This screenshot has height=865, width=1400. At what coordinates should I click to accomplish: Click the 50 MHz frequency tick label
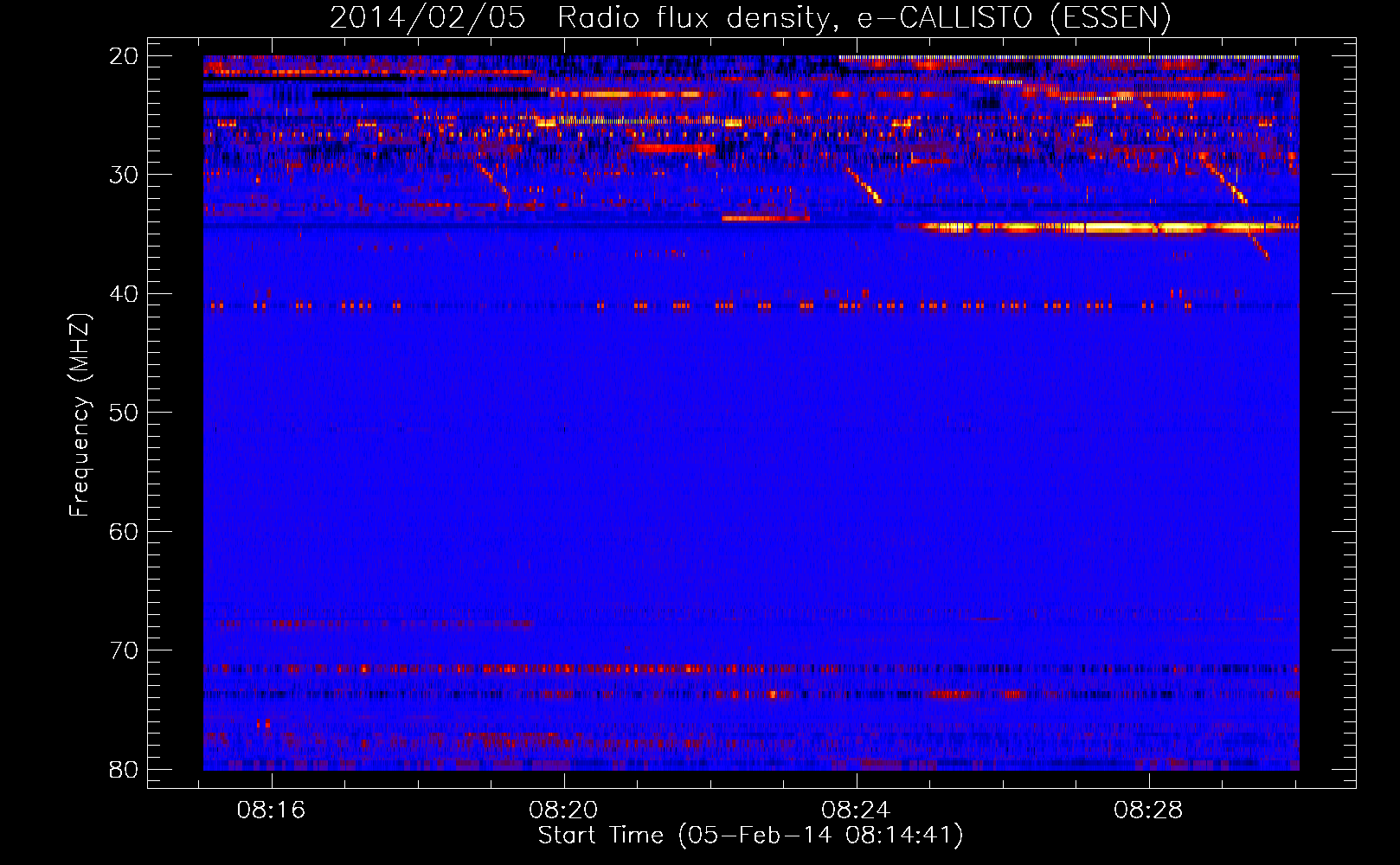click(x=124, y=413)
